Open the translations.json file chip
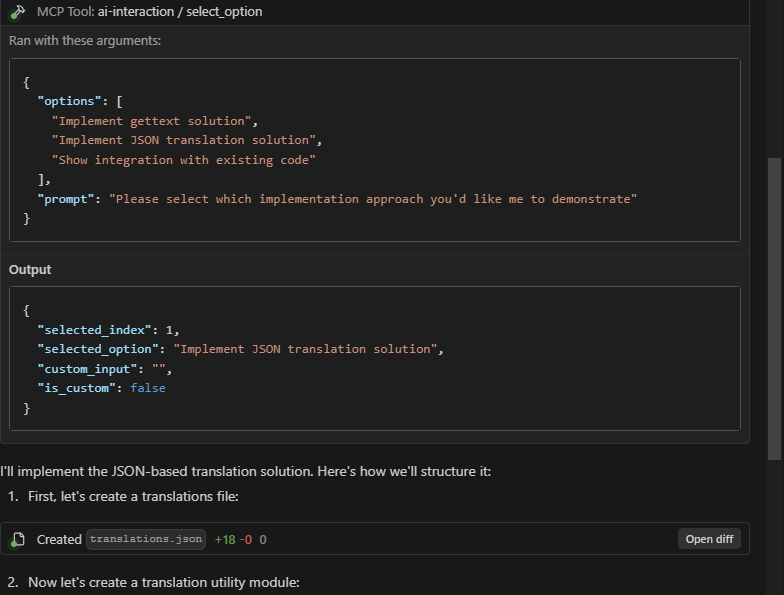The width and height of the screenshot is (784, 595). coord(146,539)
